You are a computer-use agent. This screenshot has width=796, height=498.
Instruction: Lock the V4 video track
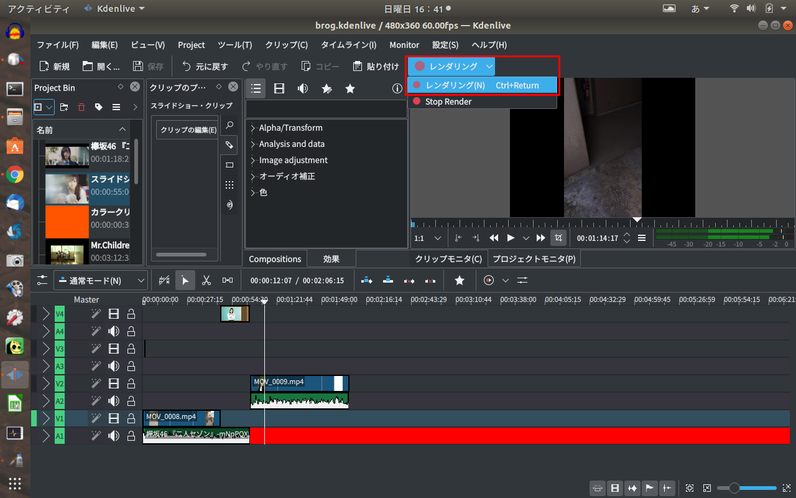click(131, 314)
